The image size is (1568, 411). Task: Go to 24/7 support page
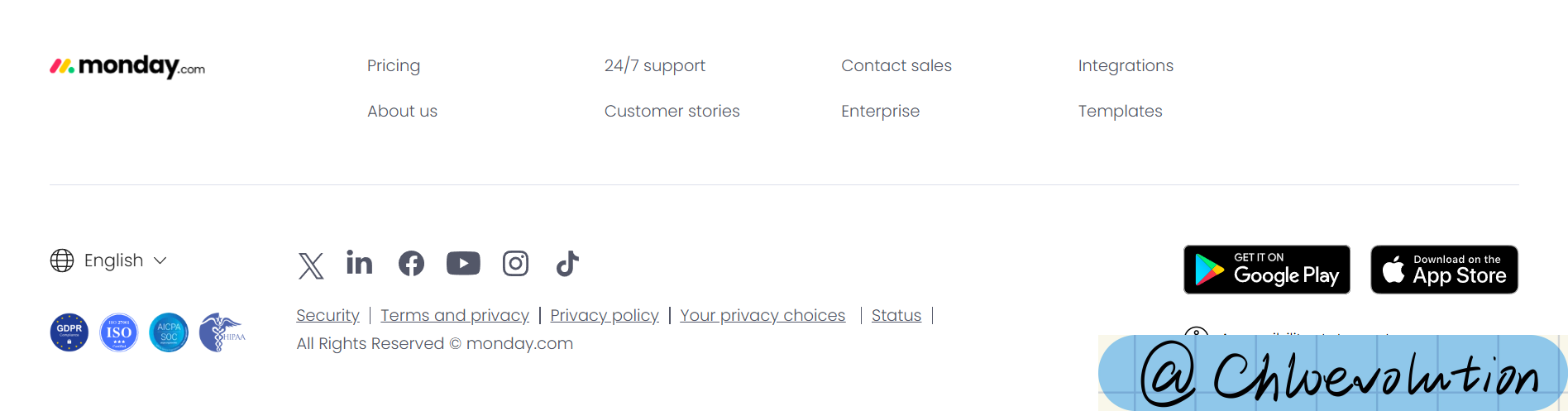pyautogui.click(x=655, y=65)
